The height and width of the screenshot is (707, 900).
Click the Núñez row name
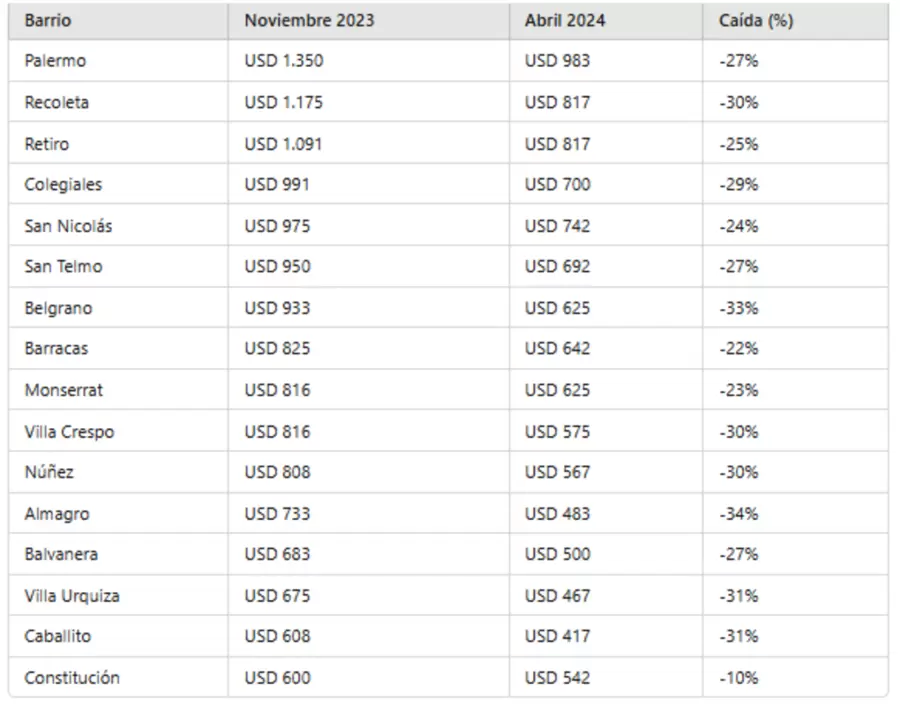click(49, 472)
